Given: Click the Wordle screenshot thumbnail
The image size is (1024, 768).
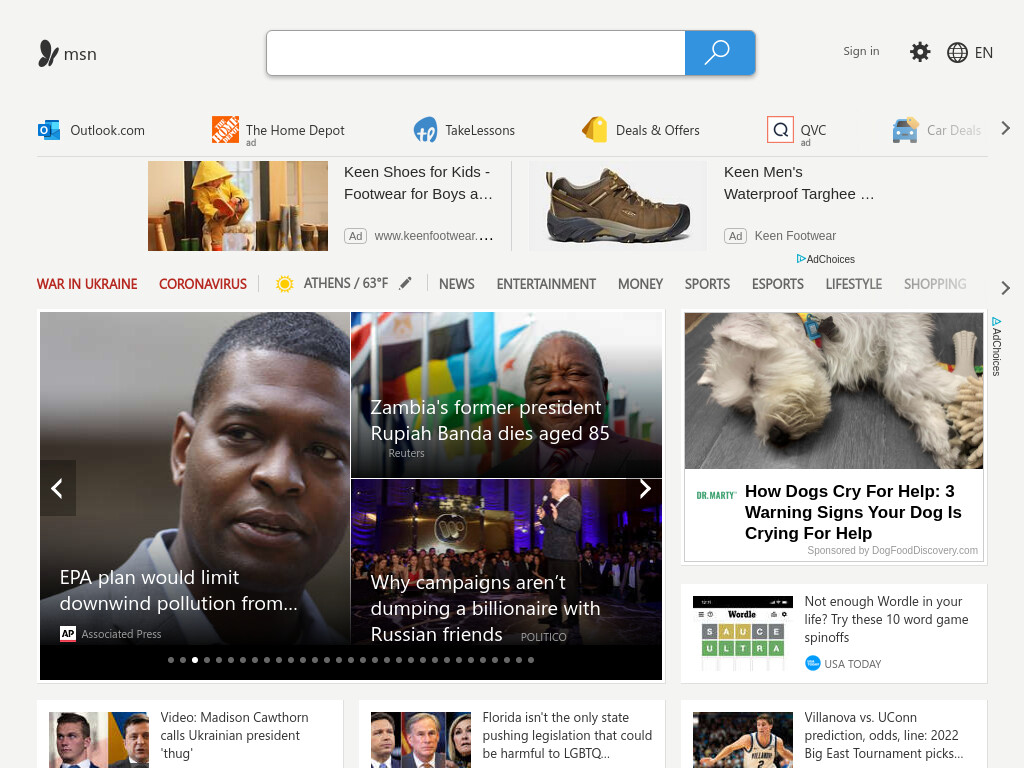Looking at the screenshot, I should coord(743,633).
